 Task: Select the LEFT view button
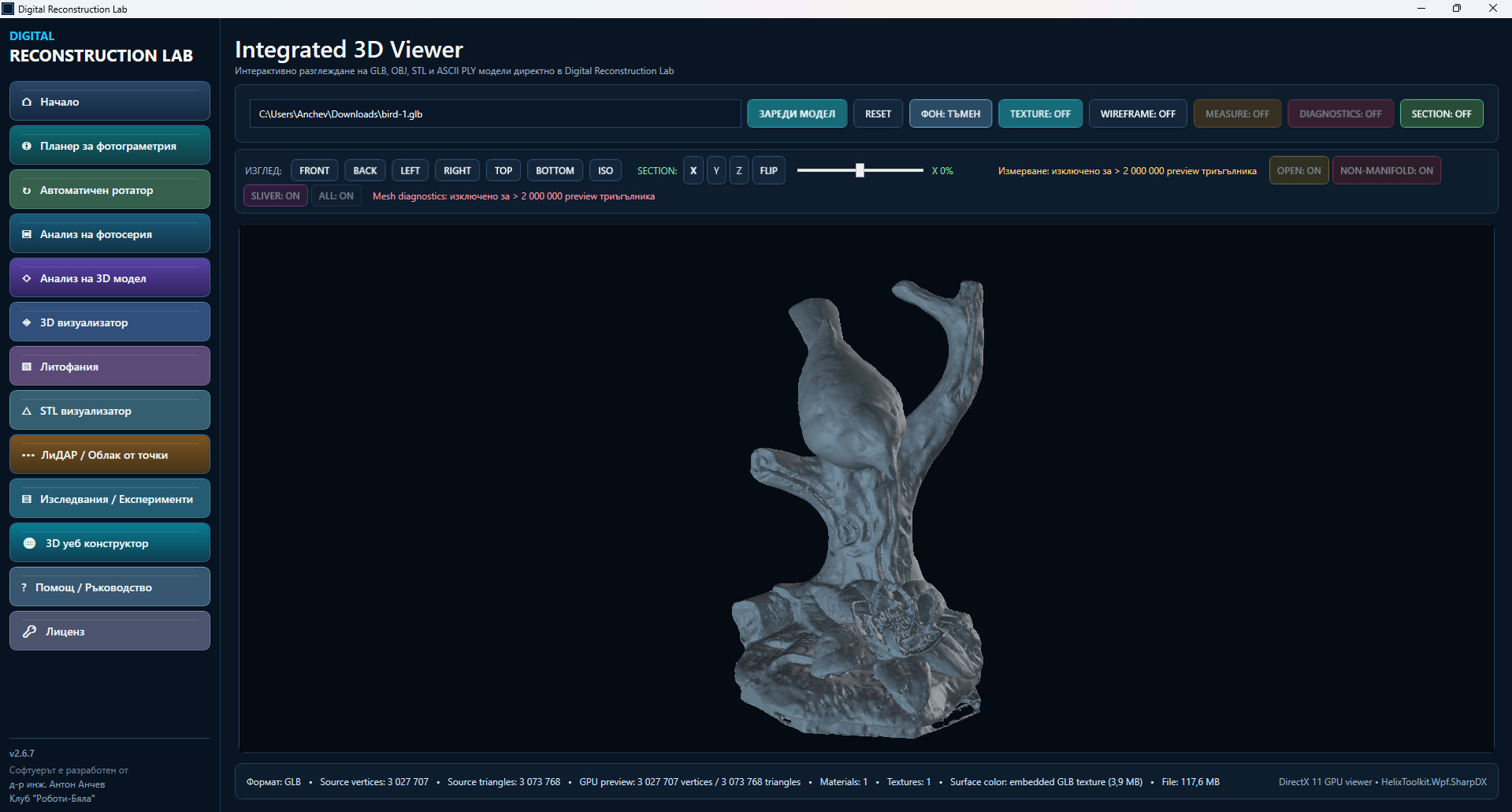[x=410, y=170]
